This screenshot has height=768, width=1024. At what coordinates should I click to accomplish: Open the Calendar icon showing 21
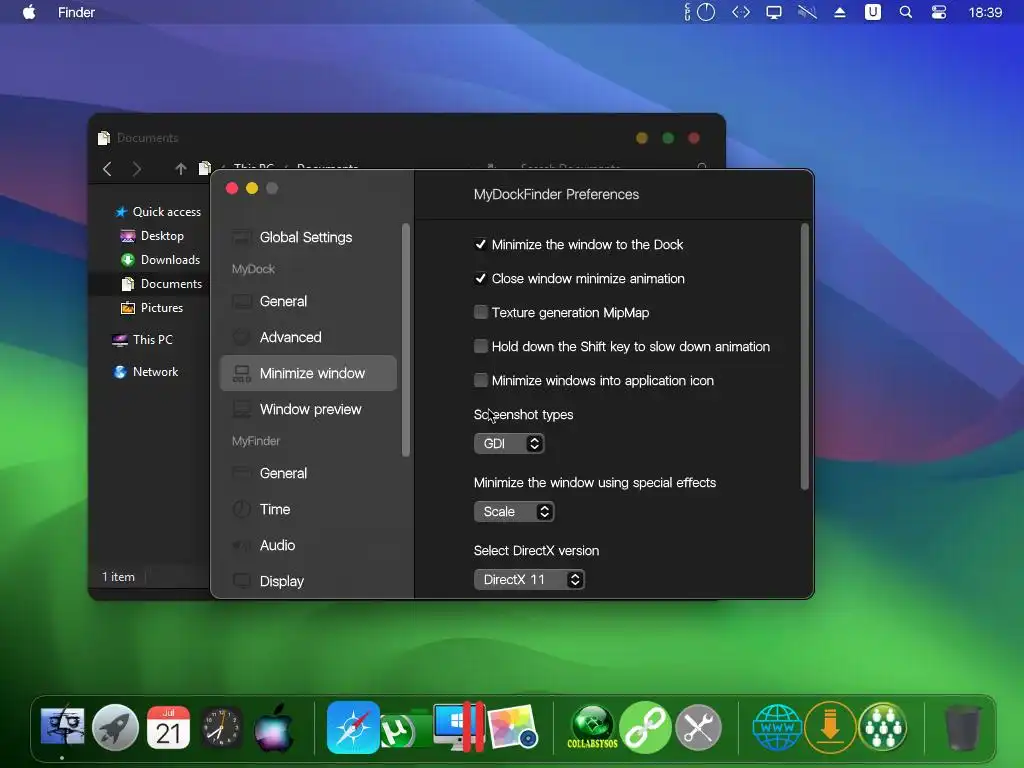point(168,727)
